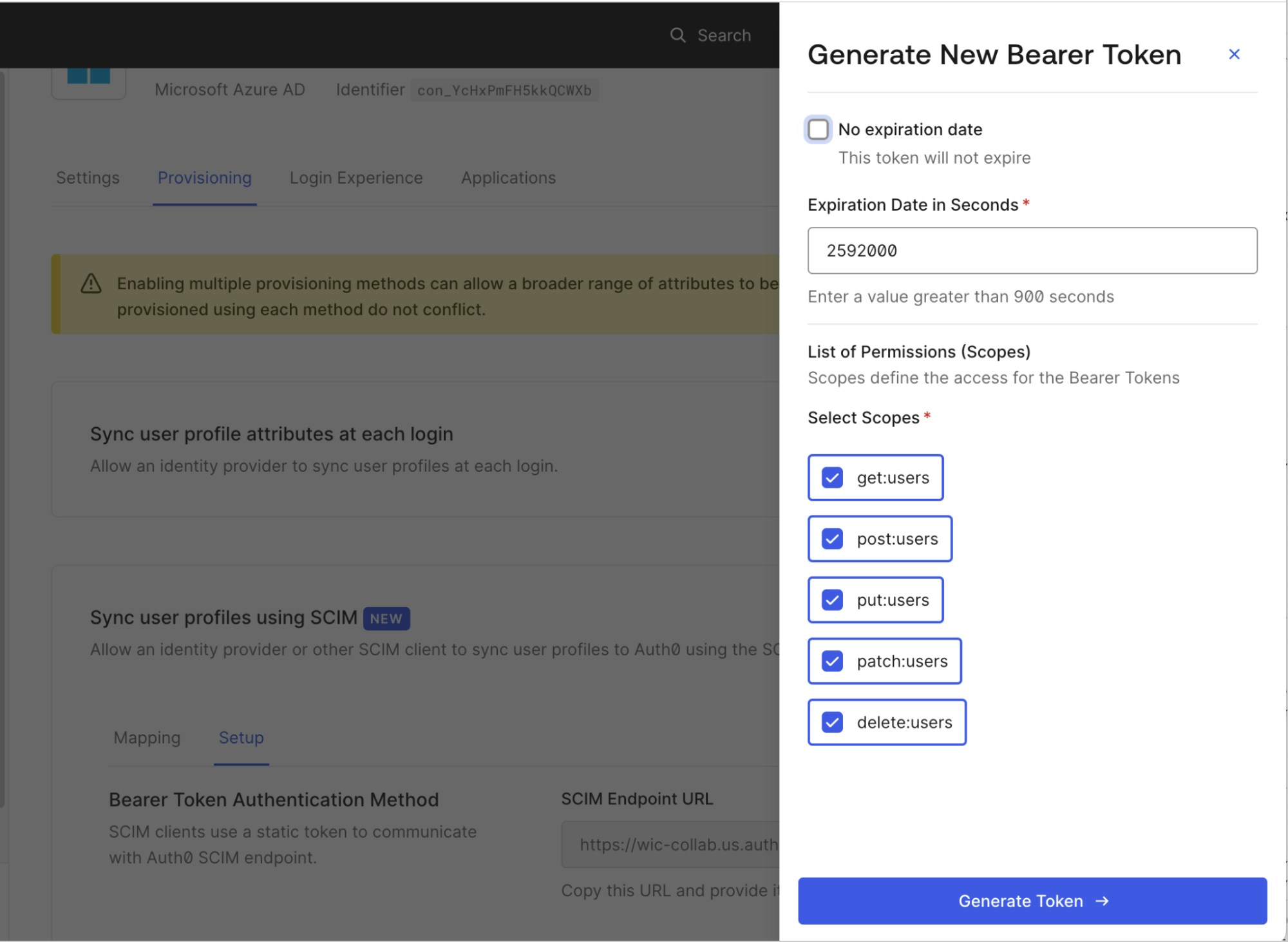The width and height of the screenshot is (1288, 942).
Task: Uncheck the post:users scope
Action: pyautogui.click(x=831, y=539)
